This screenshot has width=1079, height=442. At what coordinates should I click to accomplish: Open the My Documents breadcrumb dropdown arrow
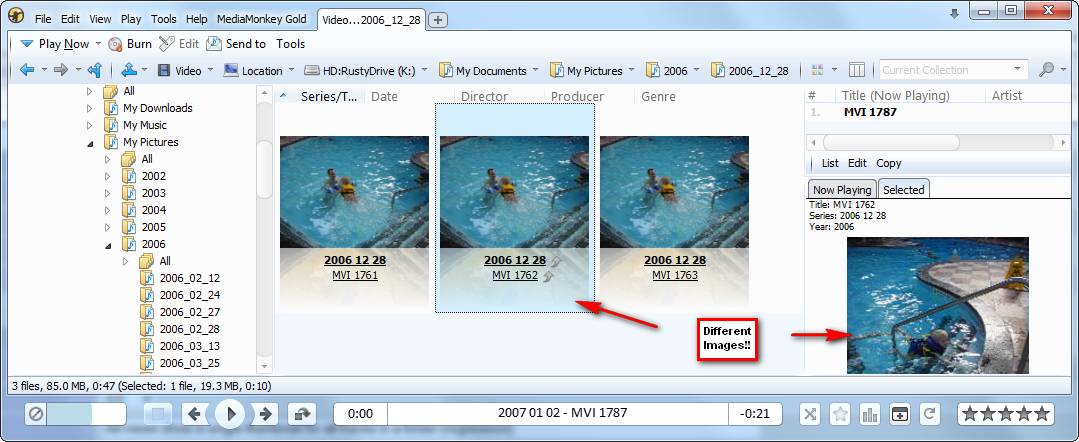[x=535, y=70]
